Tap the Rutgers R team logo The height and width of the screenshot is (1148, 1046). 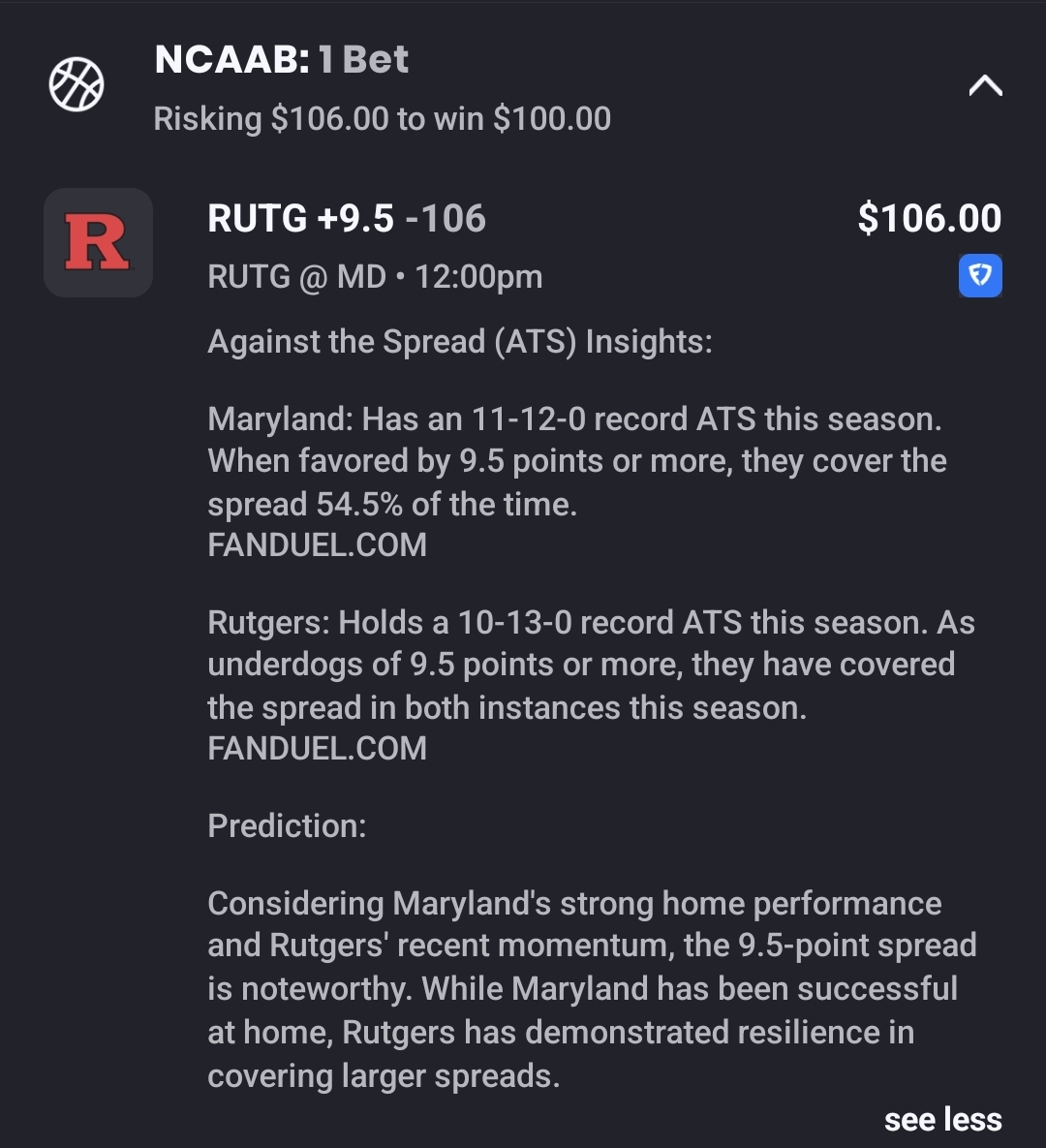click(x=98, y=242)
